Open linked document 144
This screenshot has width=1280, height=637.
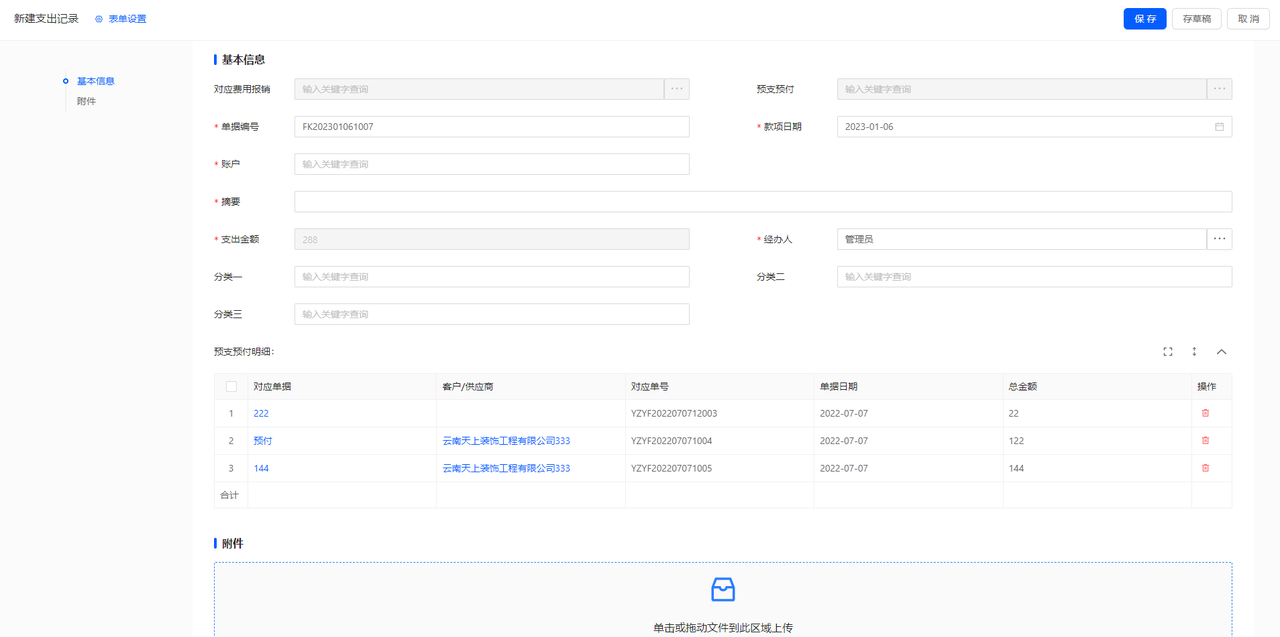tap(261, 468)
